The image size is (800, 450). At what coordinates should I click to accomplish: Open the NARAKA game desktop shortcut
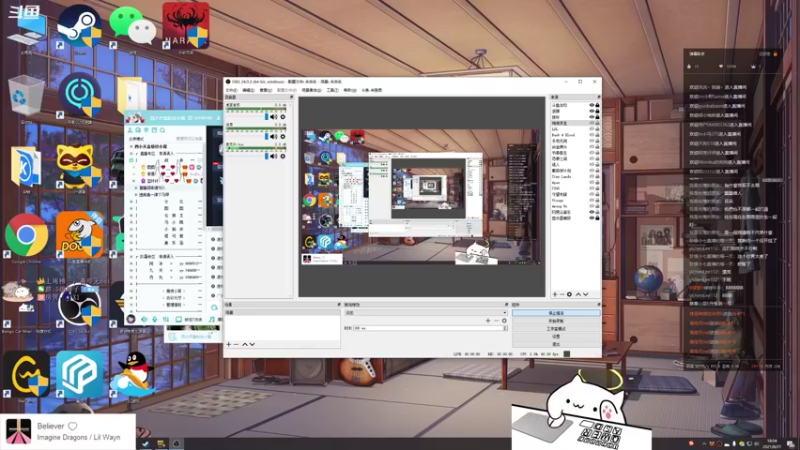coord(186,26)
